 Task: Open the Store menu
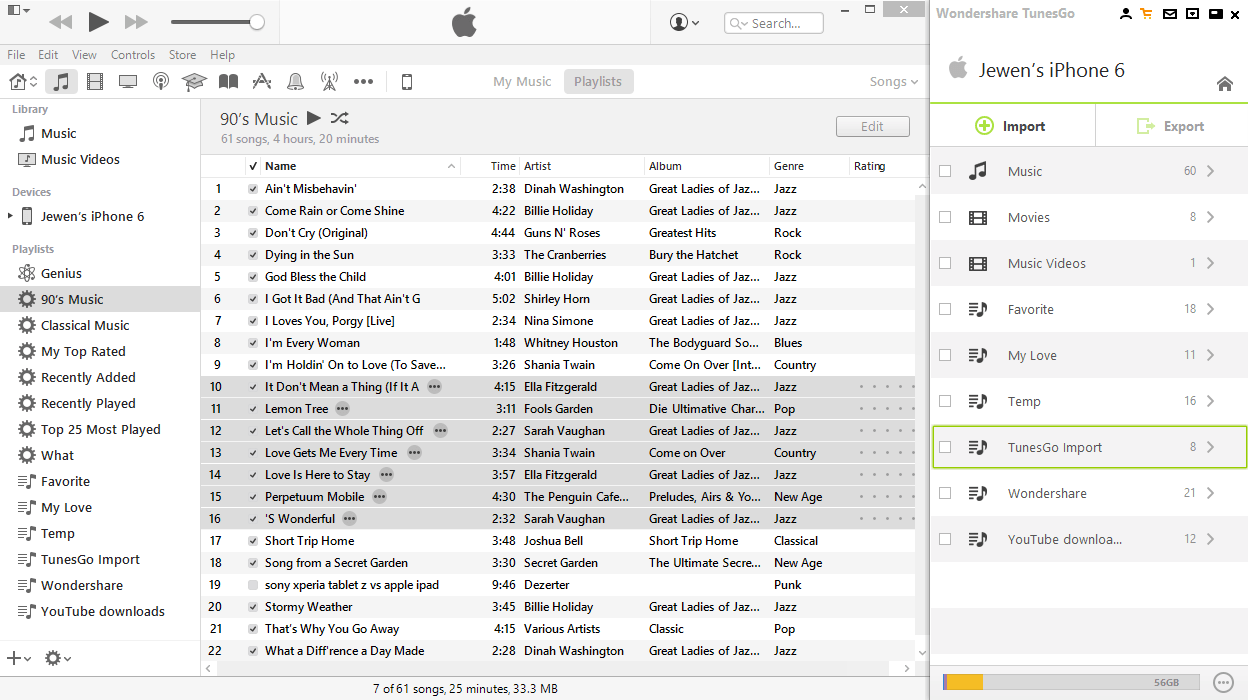(182, 55)
